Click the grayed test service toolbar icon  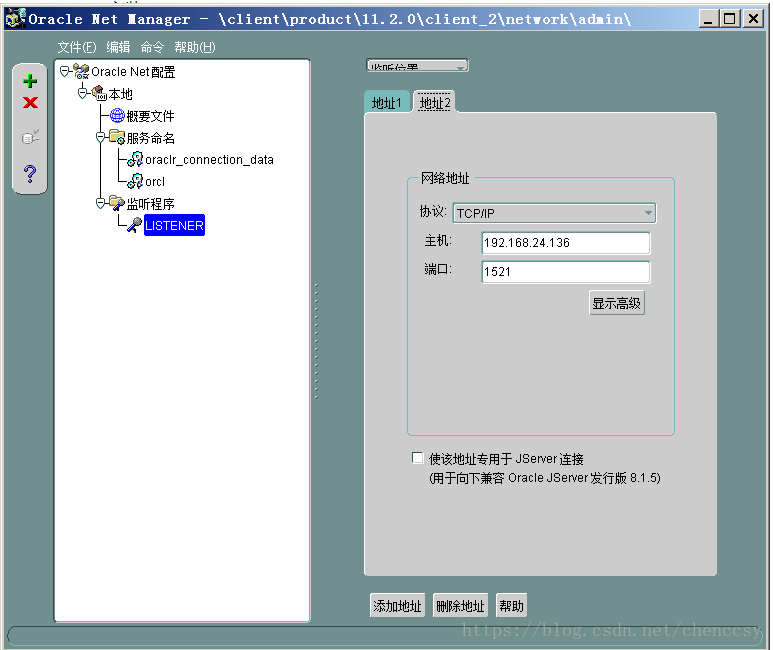(30, 138)
